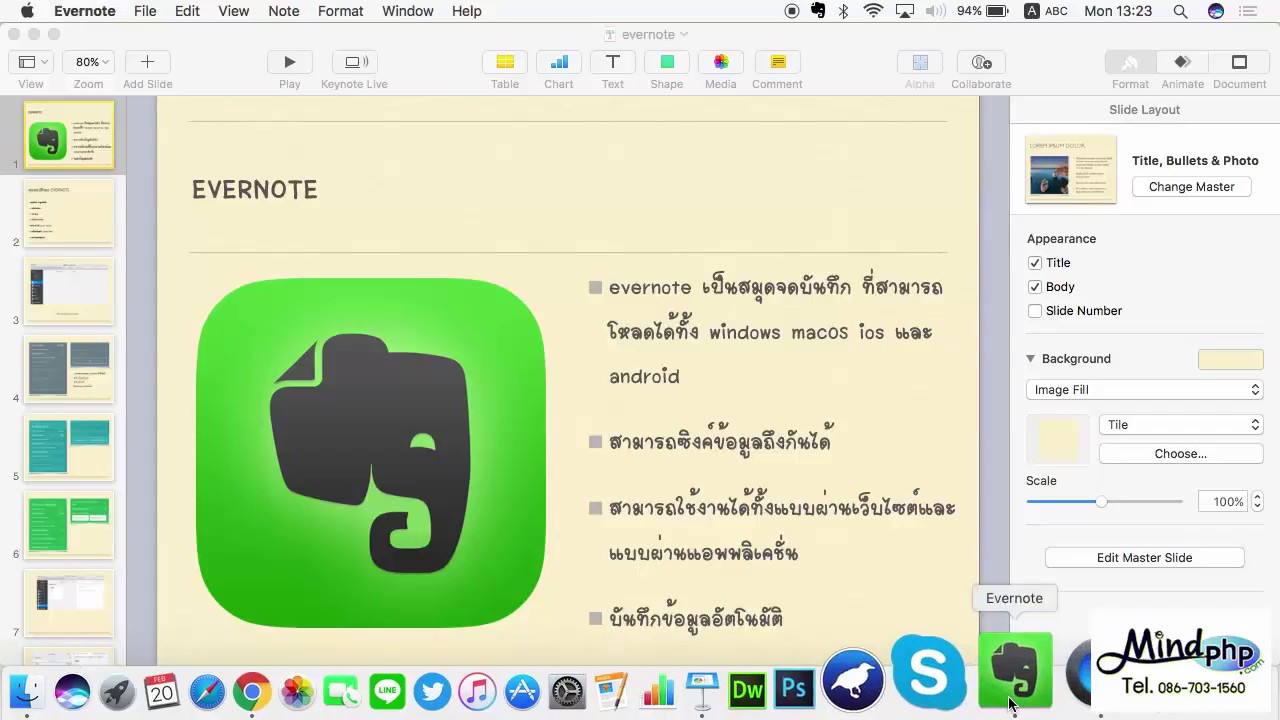1280x720 pixels.
Task: Open the Wi-Fi menu bar icon
Action: click(873, 11)
